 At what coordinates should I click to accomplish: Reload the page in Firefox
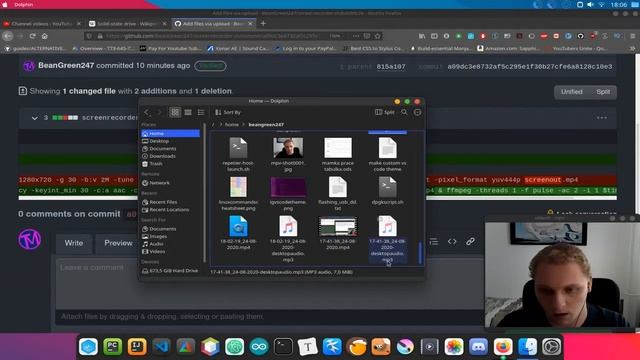click(x=32, y=36)
